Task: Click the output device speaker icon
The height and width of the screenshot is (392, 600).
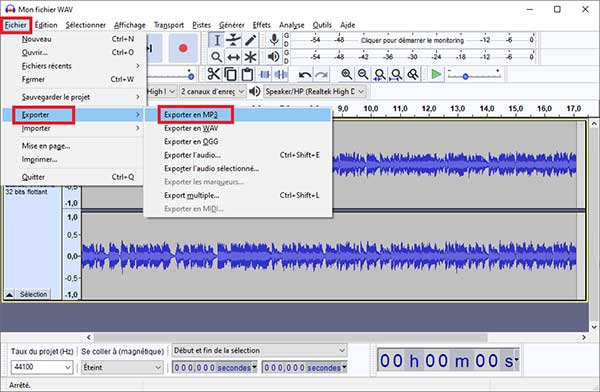Action: [254, 91]
